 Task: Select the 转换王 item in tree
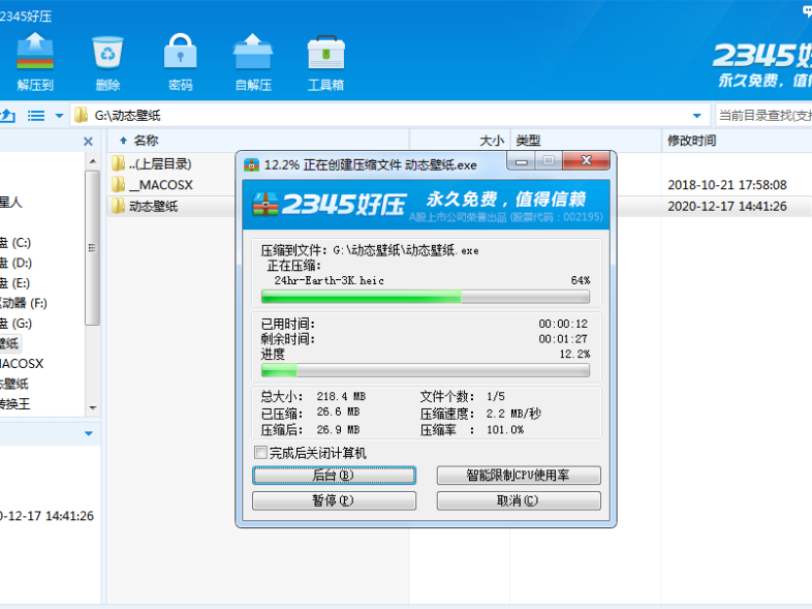click(15, 404)
